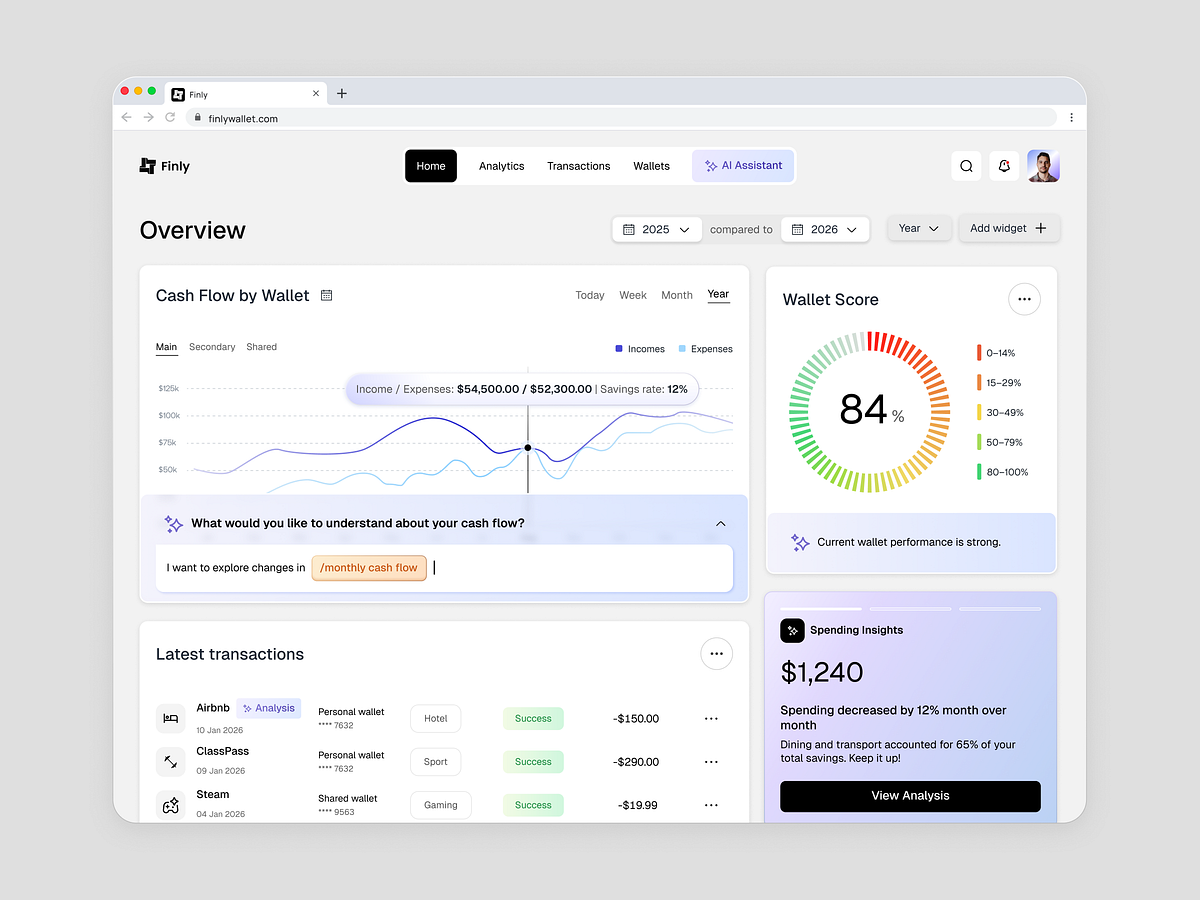
Task: Click the bed icon on the Airbnb transaction
Action: [170, 718]
